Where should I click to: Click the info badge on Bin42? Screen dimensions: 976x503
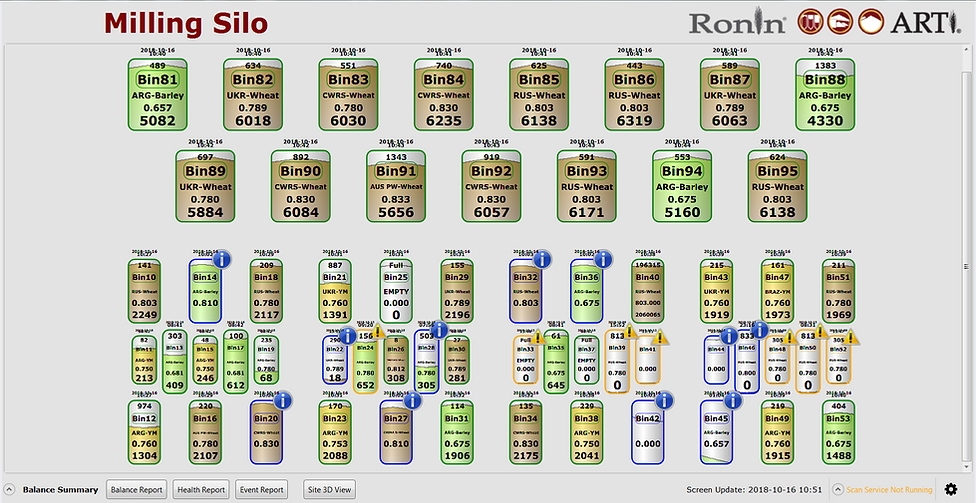click(x=665, y=400)
